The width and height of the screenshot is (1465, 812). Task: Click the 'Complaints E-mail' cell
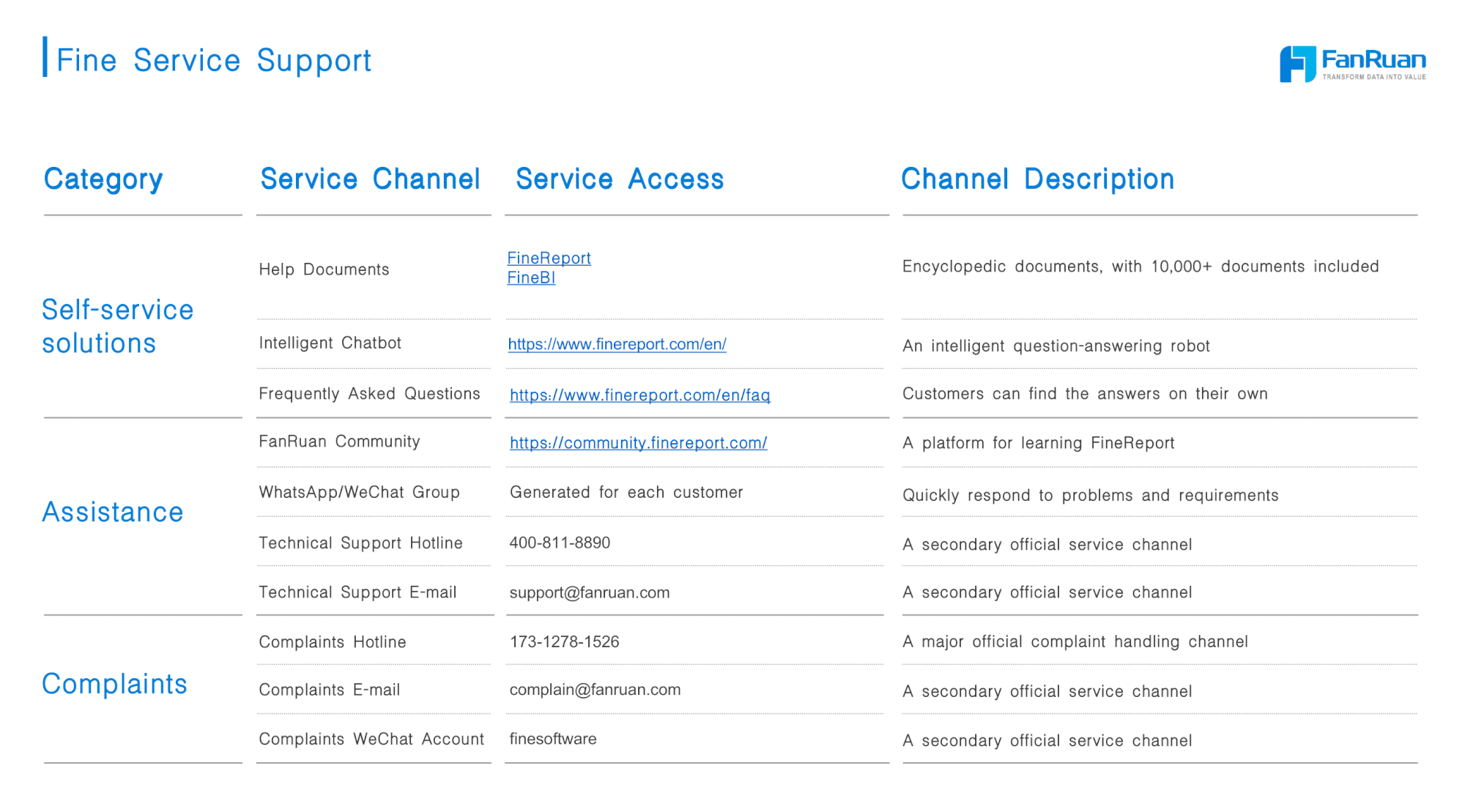pos(329,690)
